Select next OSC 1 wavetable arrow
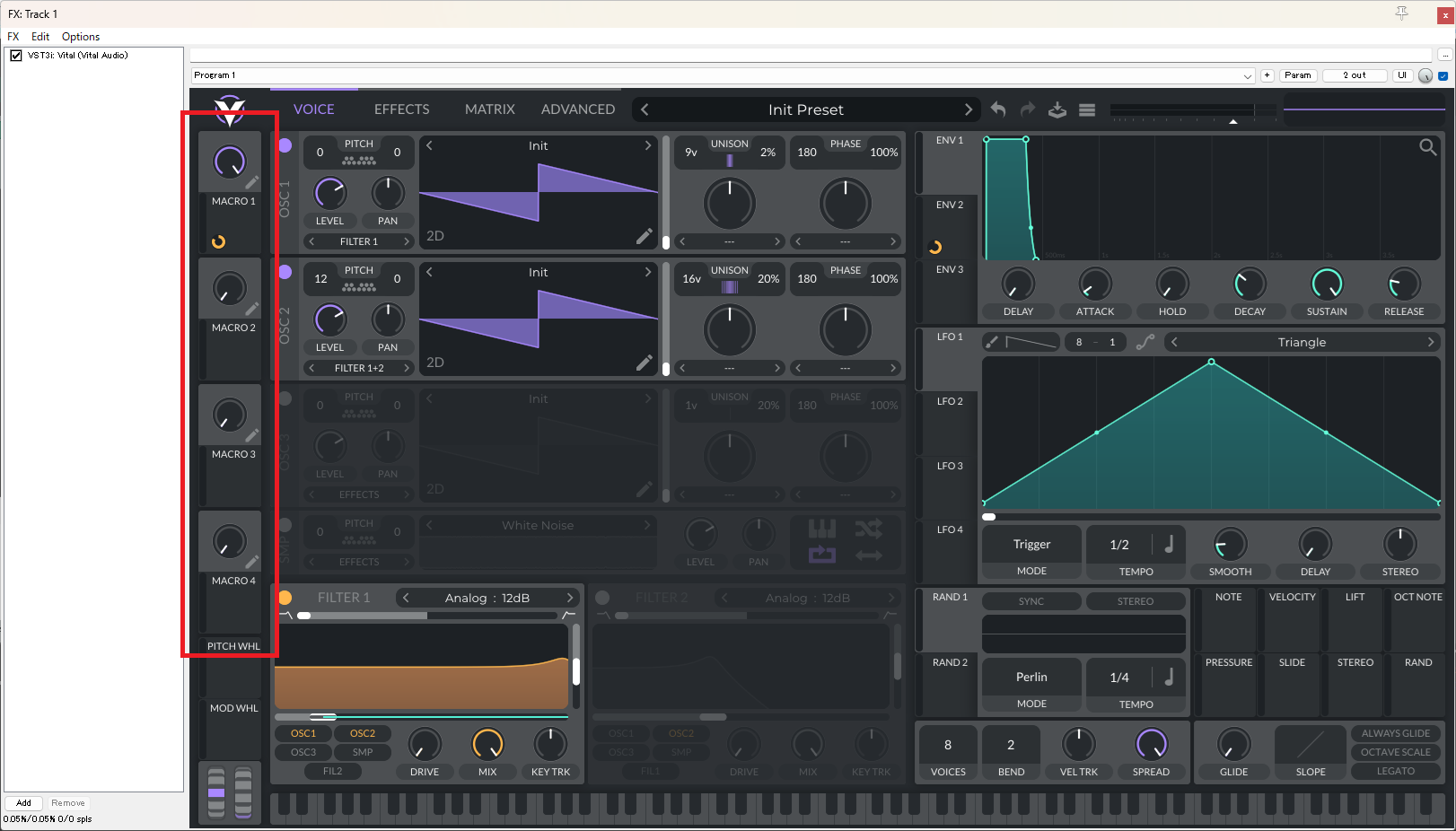Screen dimensions: 1456x831 point(648,145)
